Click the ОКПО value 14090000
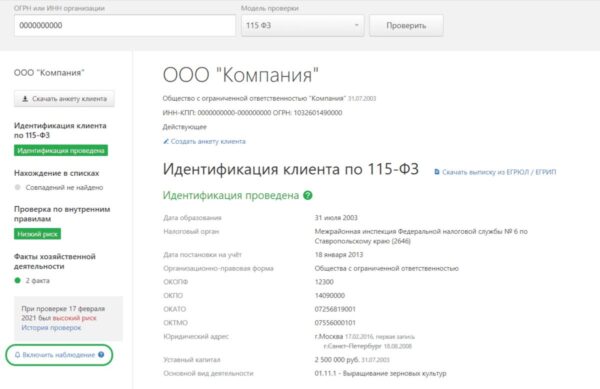This screenshot has height=389, width=600. pyautogui.click(x=329, y=295)
